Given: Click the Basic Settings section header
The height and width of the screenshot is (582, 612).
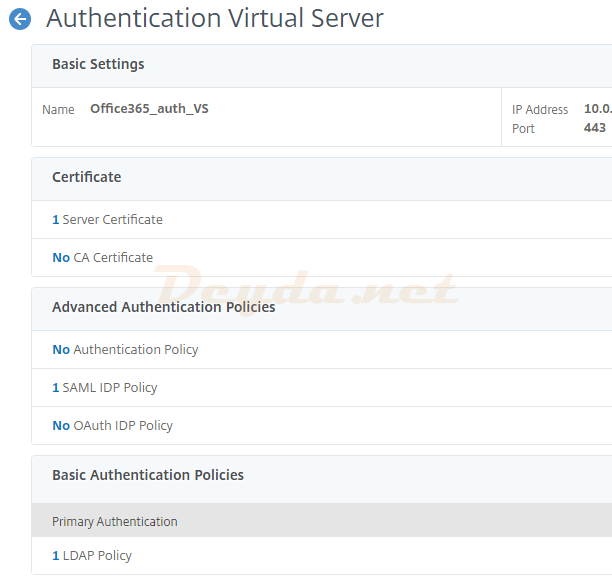Looking at the screenshot, I should click(98, 64).
